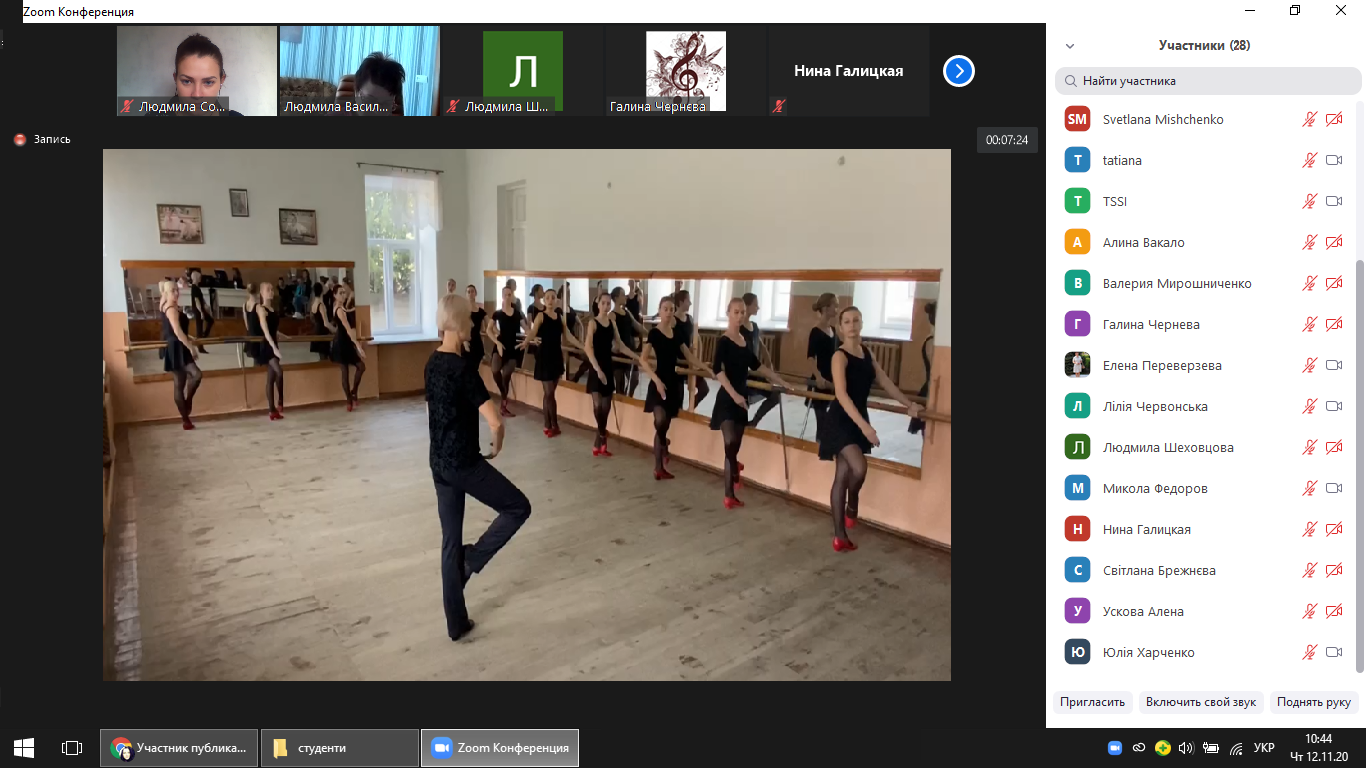Click the participants list vertical scrollbar

click(x=1357, y=460)
